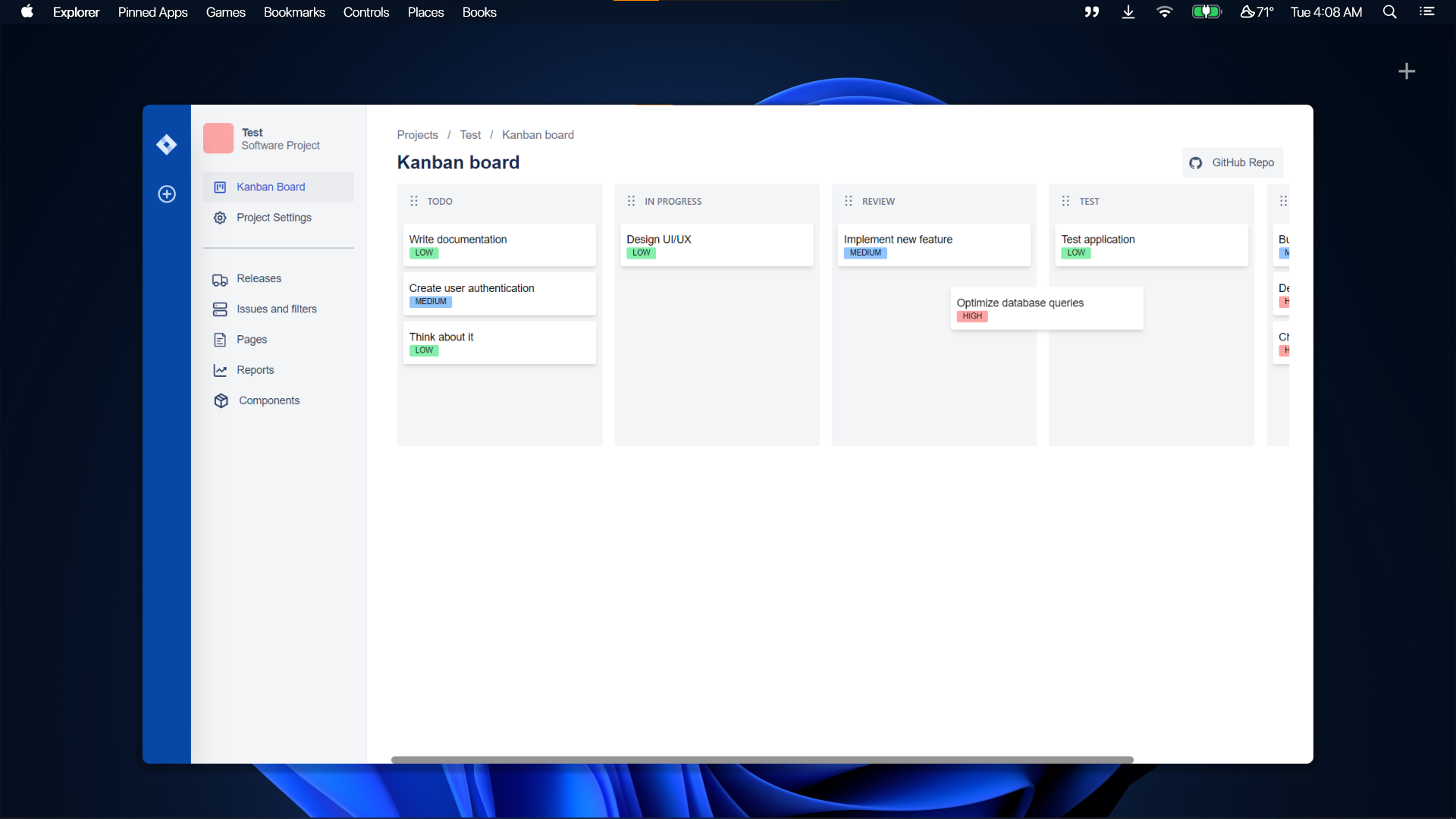Click the horizontal scrollbar at the bottom
This screenshot has width=1456, height=819.
[761, 759]
